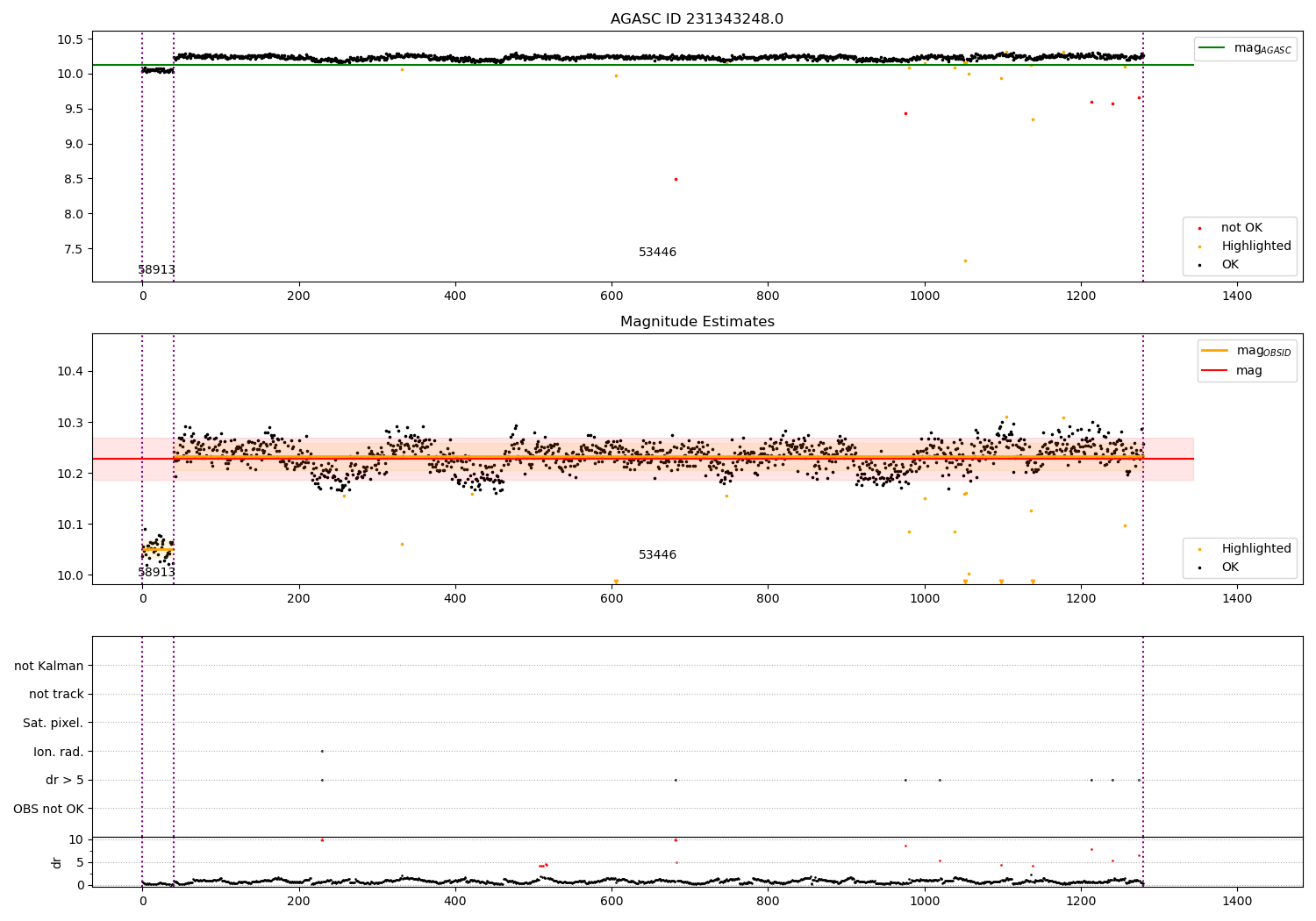Click the 10.3 y-tick label
This screenshot has height=921, width=1316.
71,423
